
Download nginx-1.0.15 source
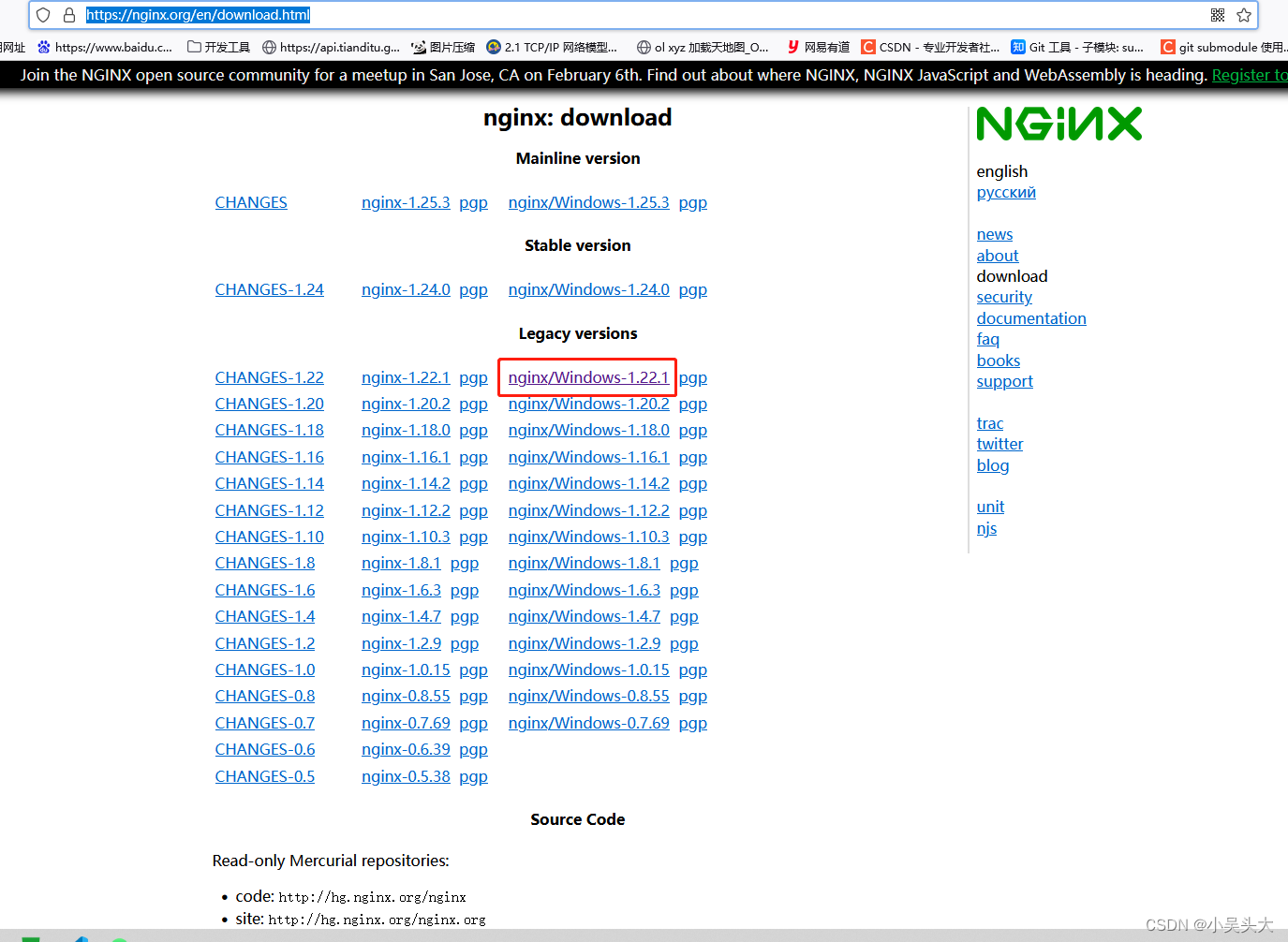pyautogui.click(x=406, y=670)
